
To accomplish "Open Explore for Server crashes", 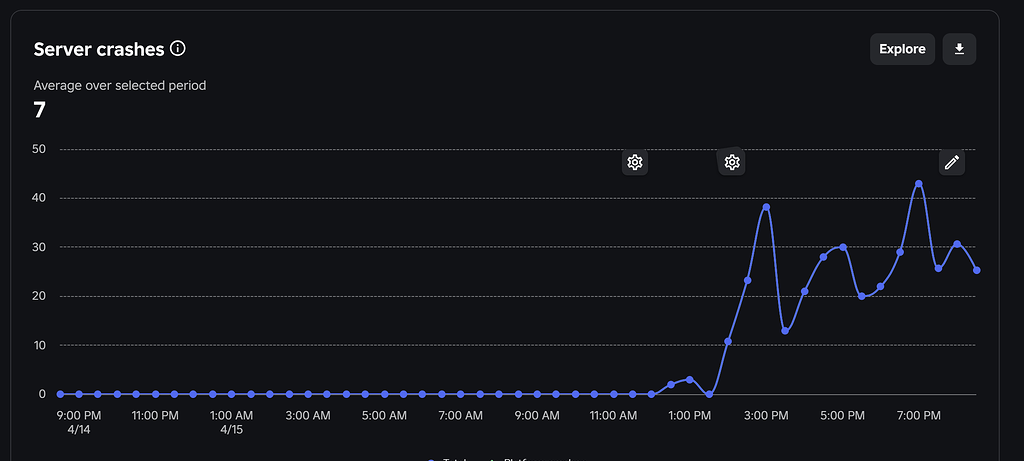I will [902, 49].
